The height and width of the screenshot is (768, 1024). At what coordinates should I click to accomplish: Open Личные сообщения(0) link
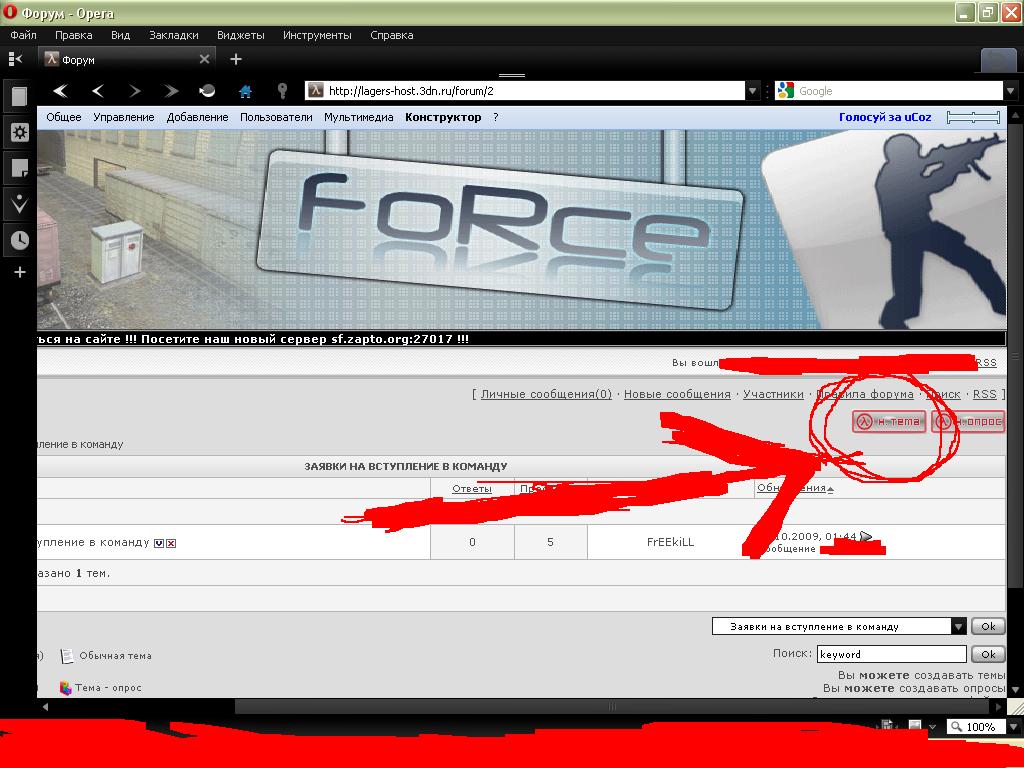pyautogui.click(x=546, y=394)
